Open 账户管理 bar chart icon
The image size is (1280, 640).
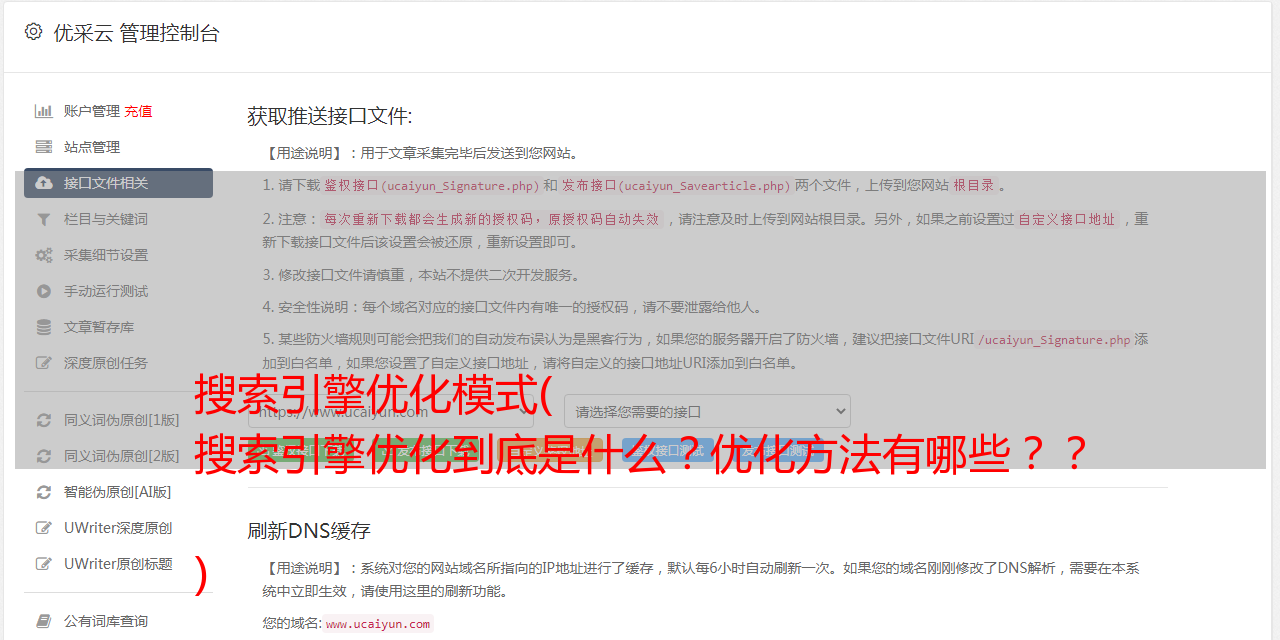coord(44,111)
